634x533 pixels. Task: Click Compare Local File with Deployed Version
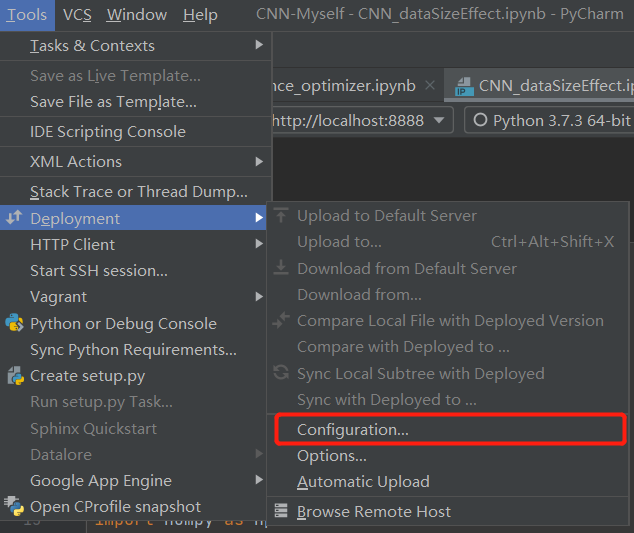tap(448, 321)
